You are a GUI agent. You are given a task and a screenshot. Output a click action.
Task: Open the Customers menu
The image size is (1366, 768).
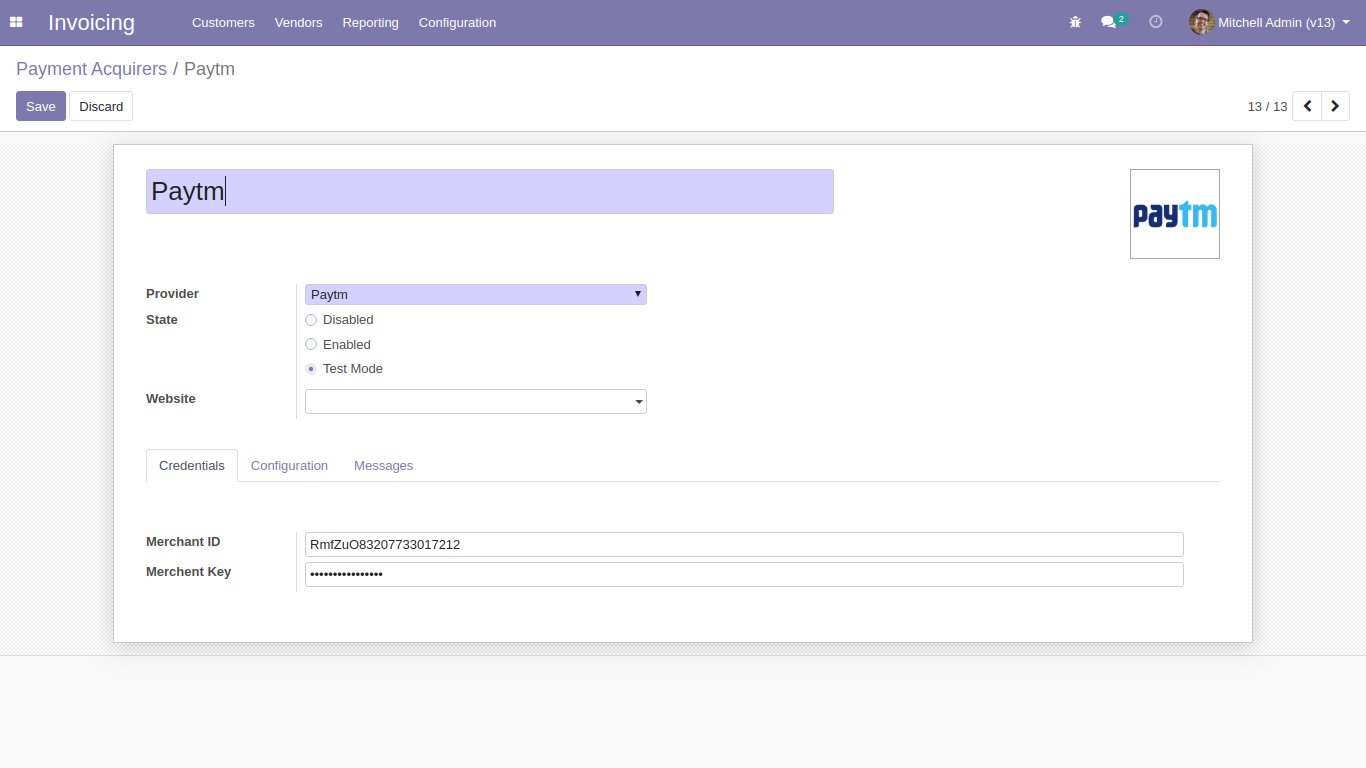(223, 22)
